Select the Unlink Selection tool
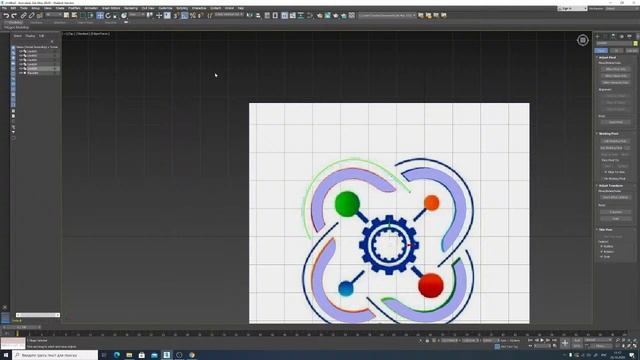The width and height of the screenshot is (640, 360). (31, 16)
